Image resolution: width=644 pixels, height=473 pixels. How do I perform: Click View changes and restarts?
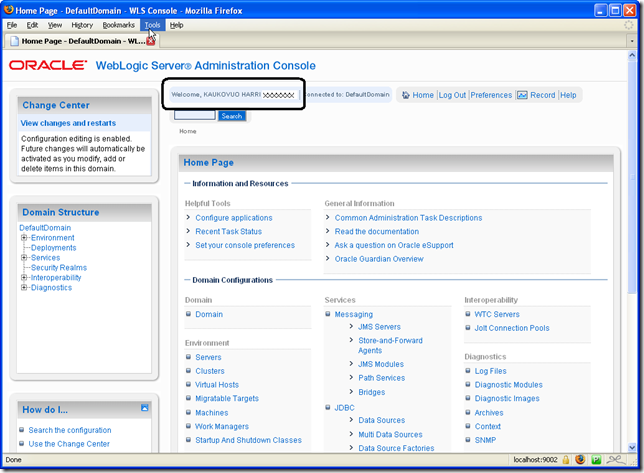(x=68, y=123)
